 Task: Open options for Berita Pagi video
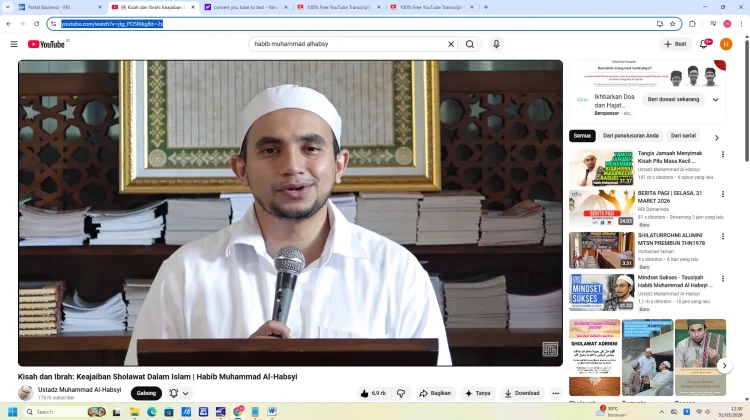pyautogui.click(x=723, y=194)
